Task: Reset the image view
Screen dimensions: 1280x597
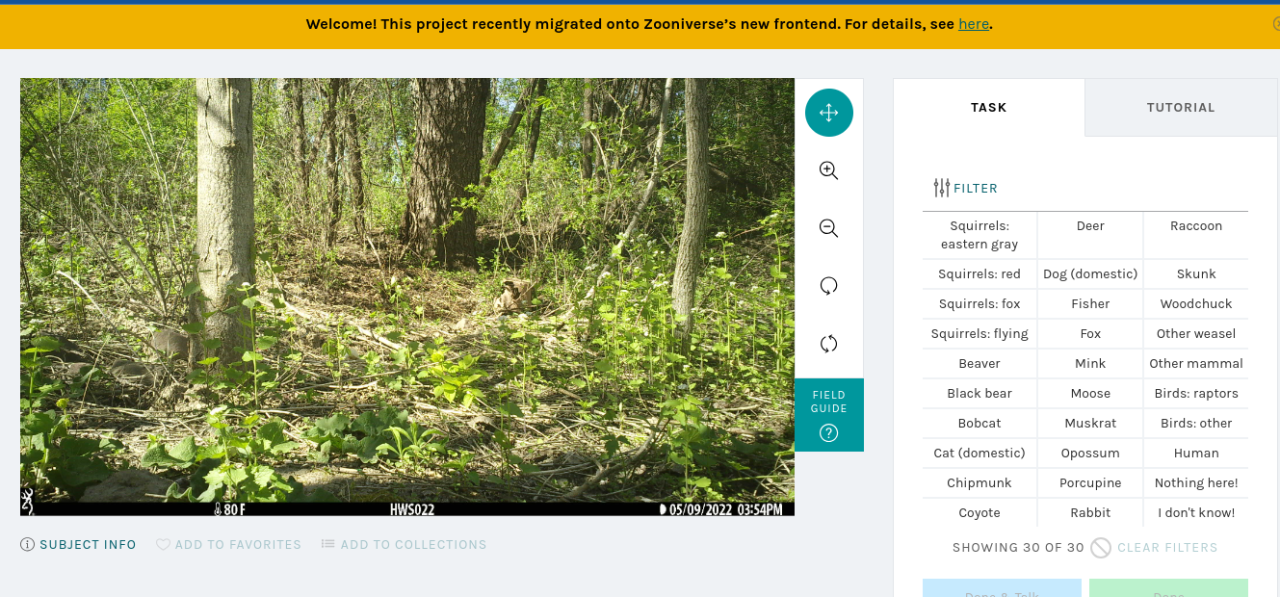Action: click(x=829, y=344)
